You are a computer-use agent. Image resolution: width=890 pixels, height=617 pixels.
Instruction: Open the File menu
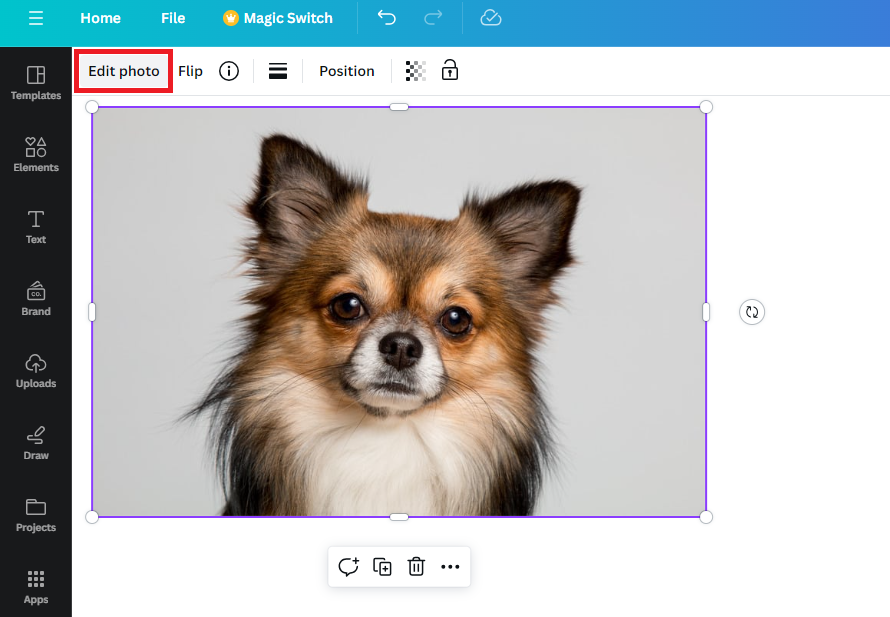click(x=173, y=18)
